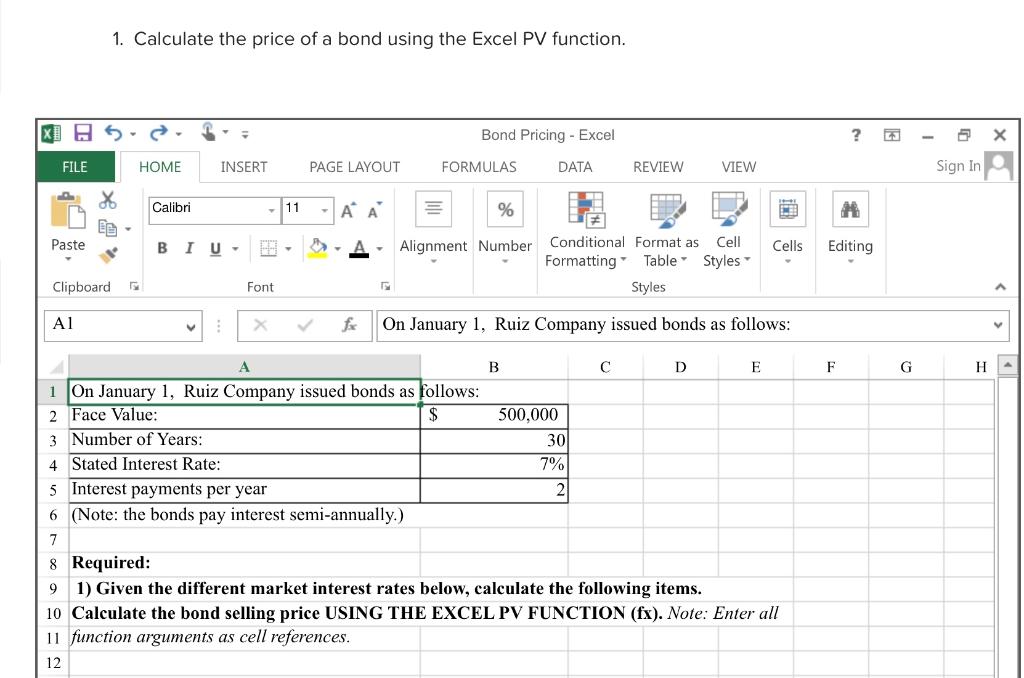Viewport: 1024px width, 678px height.
Task: Open Customize Quick Access Toolbar dropdown
Action: point(245,135)
